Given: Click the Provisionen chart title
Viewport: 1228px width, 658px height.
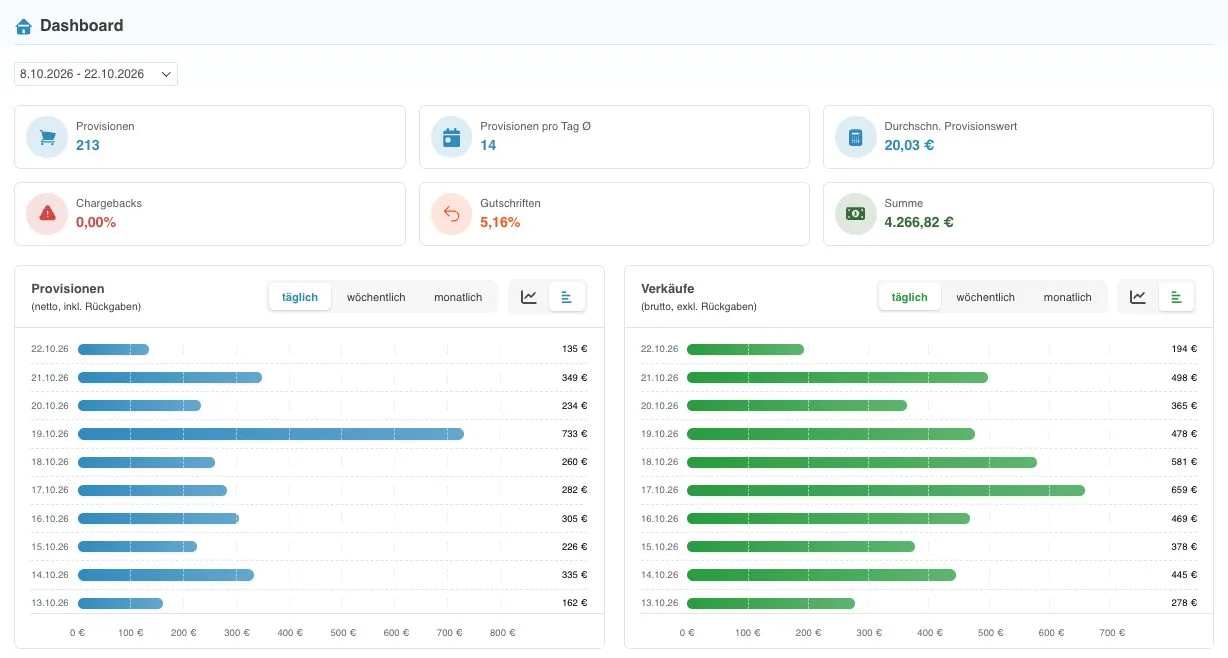Looking at the screenshot, I should click(68, 289).
